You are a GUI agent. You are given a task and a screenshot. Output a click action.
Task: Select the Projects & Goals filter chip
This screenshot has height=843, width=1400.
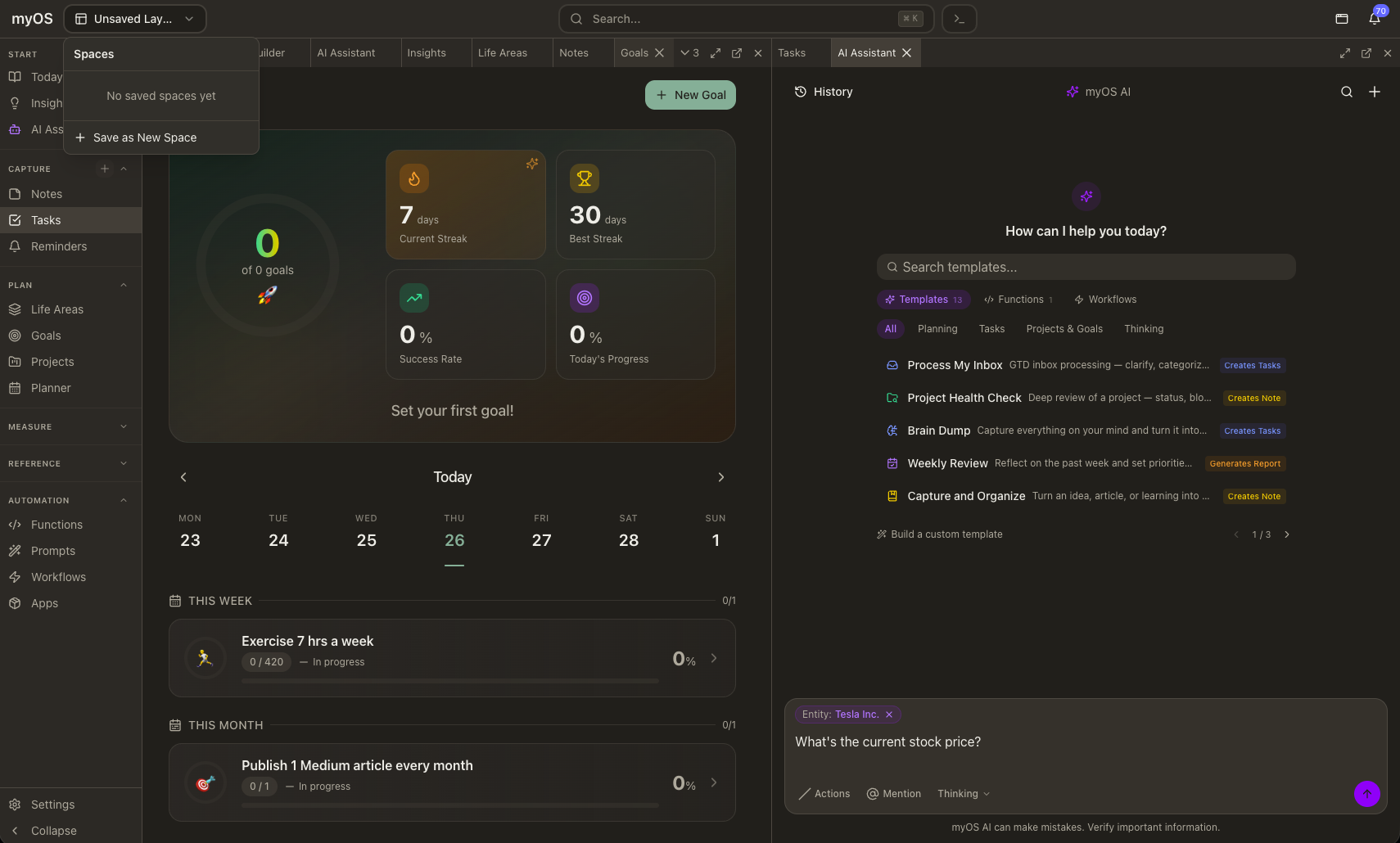1064,329
